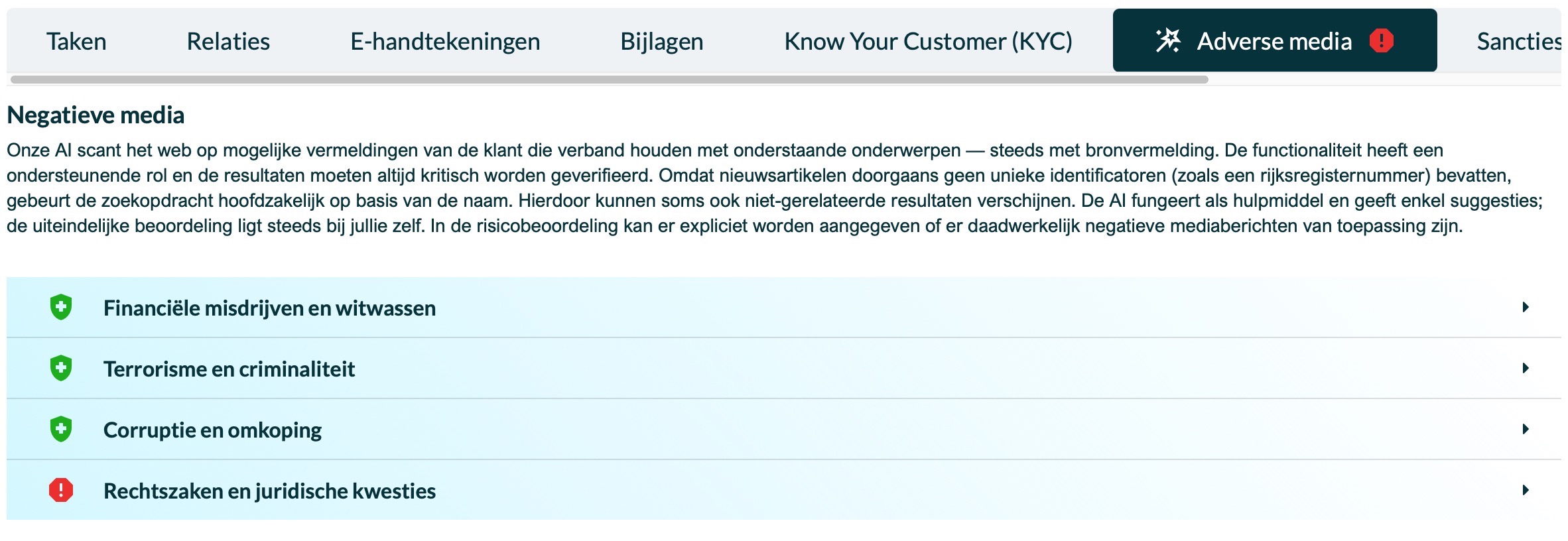Expand Financiële misdrijven en witwassen arrow
Viewport: 1568px width, 541px height.
click(x=1526, y=308)
